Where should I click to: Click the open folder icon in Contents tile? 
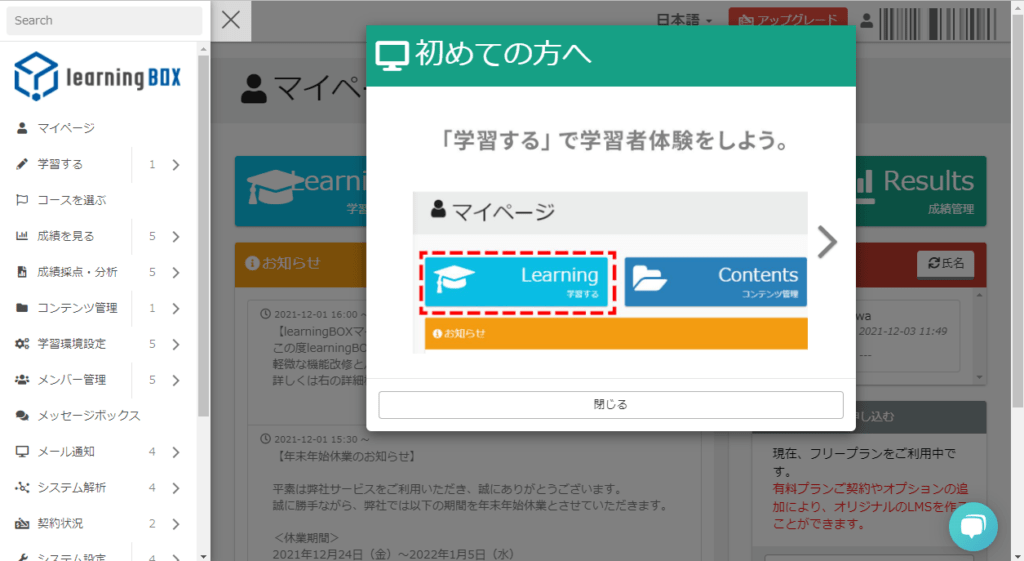[x=649, y=278]
